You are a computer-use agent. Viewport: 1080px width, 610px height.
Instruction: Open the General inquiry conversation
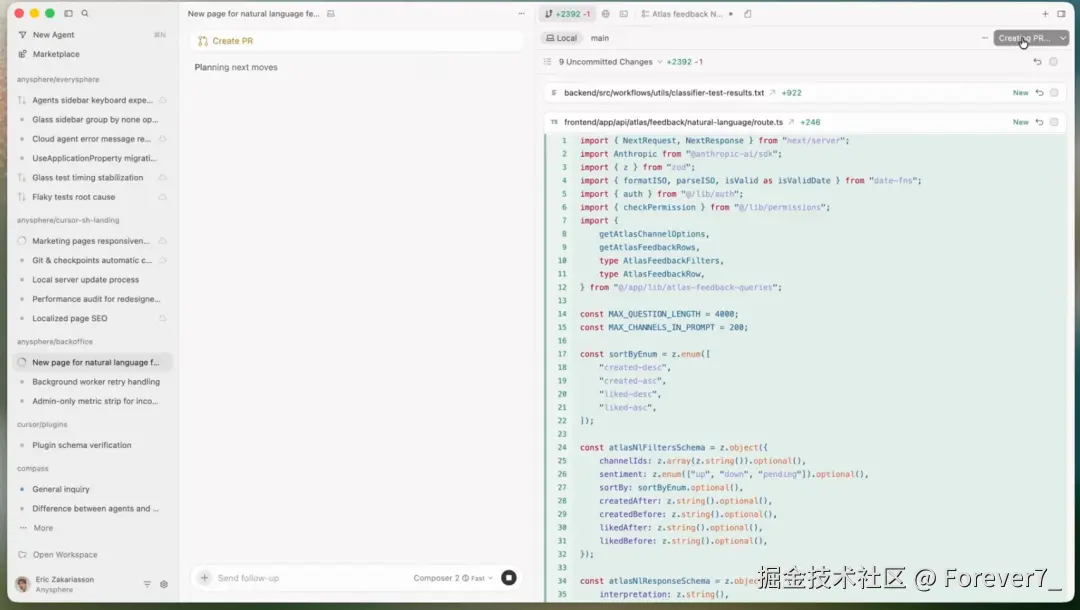pyautogui.click(x=92, y=489)
